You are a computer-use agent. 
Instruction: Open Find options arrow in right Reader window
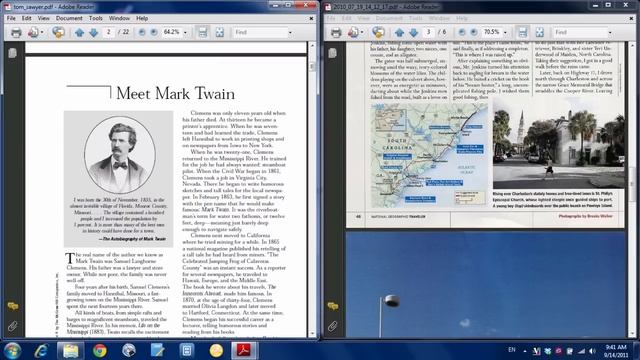coord(610,32)
